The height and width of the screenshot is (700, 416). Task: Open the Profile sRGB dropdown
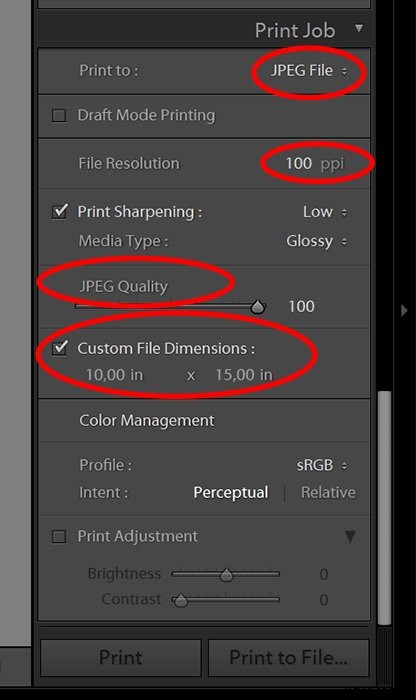(322, 465)
